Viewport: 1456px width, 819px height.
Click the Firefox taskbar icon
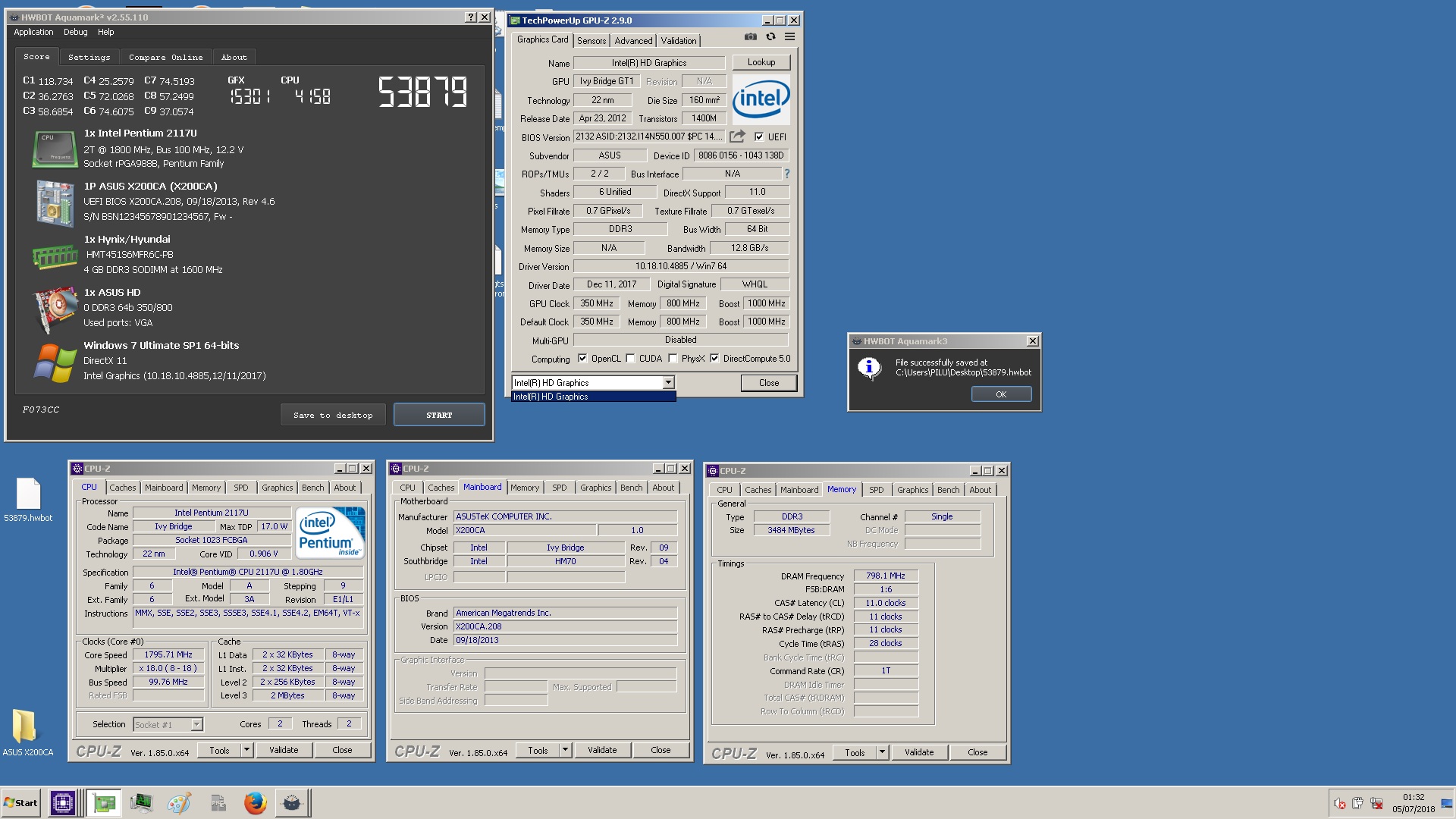point(256,803)
